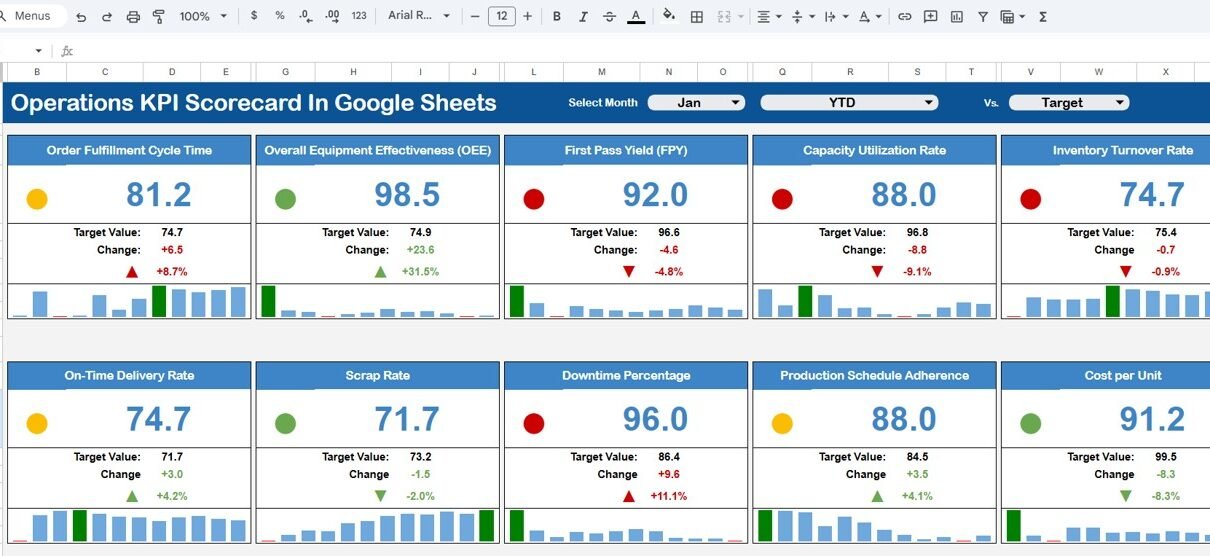Click the font size field showing 12
The width and height of the screenshot is (1210, 556).
[501, 17]
